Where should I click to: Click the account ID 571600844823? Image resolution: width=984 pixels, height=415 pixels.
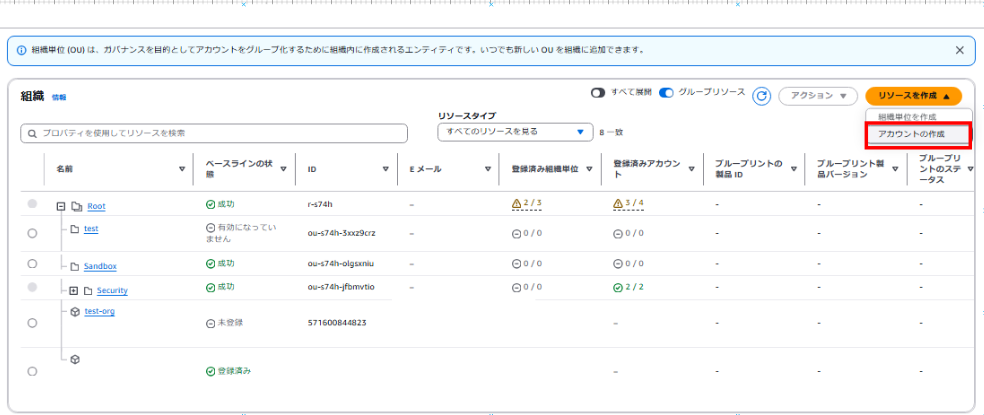tap(337, 323)
